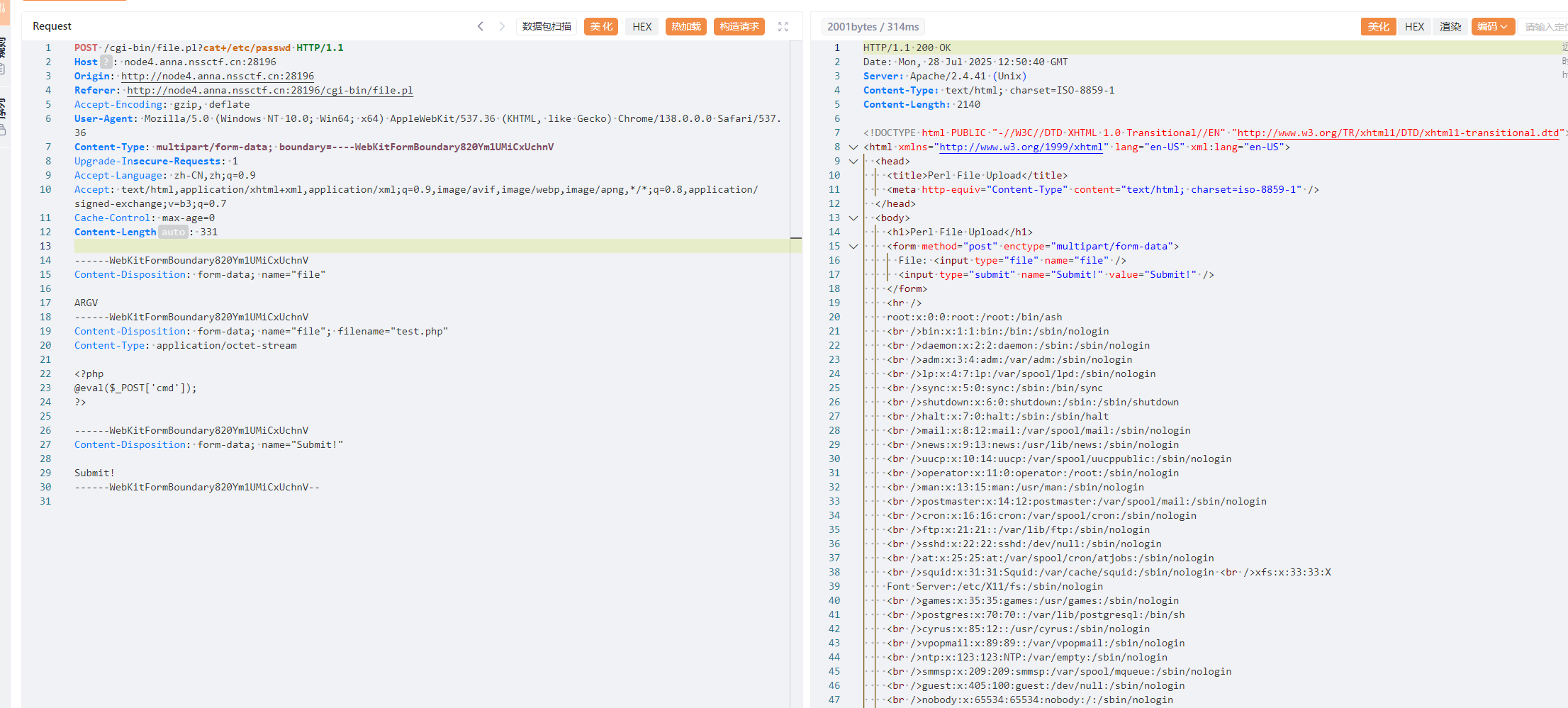The width and height of the screenshot is (1568, 708).
Task: Click the sshd:x:22:22 passwd entry
Action: [x=1024, y=544]
